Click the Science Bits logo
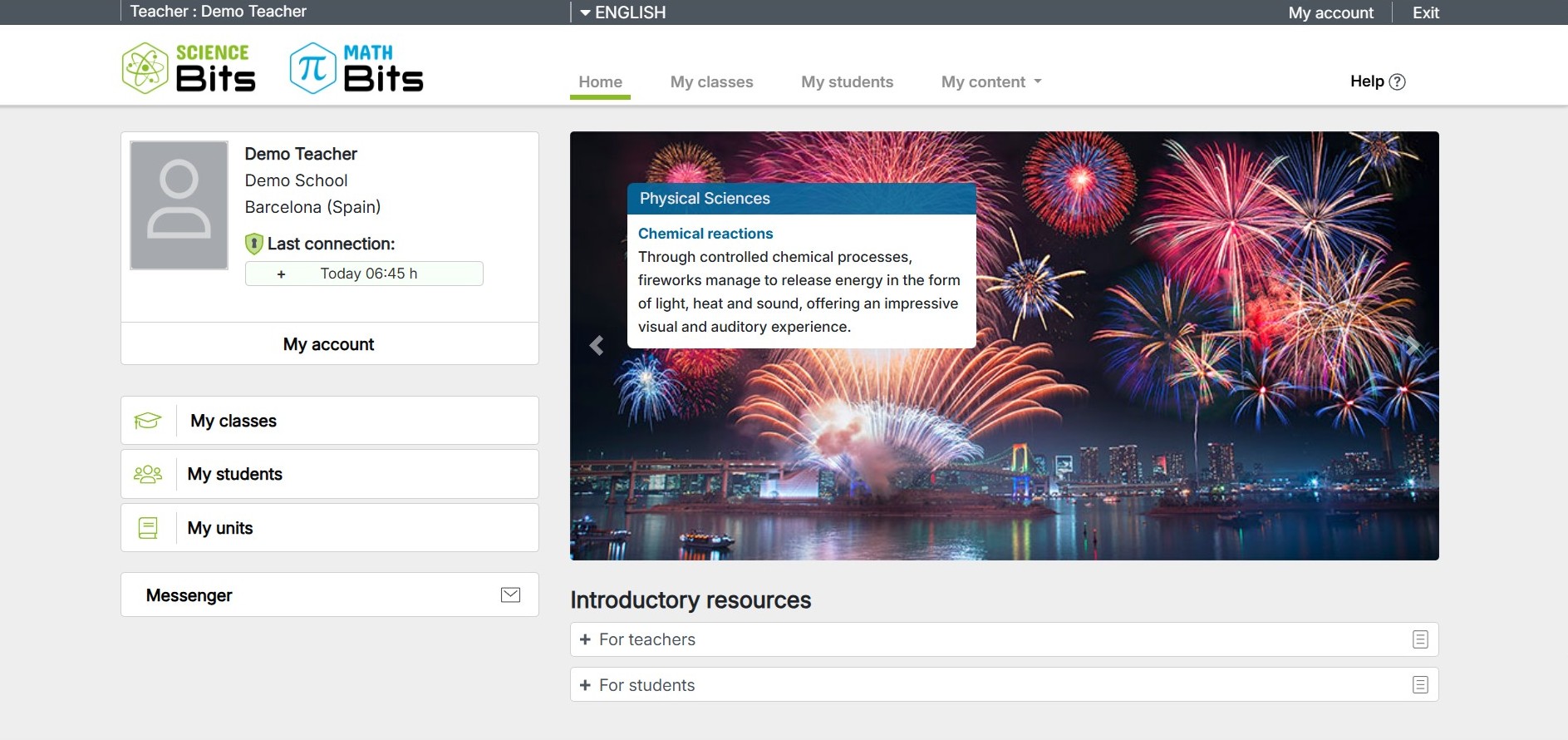This screenshot has height=740, width=1568. (x=189, y=68)
